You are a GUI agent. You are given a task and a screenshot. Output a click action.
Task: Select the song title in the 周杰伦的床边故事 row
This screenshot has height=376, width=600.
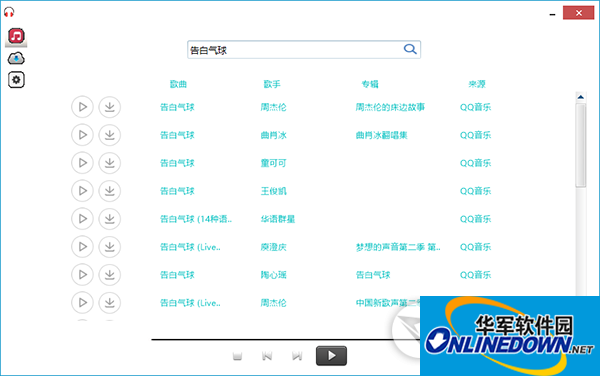177,107
